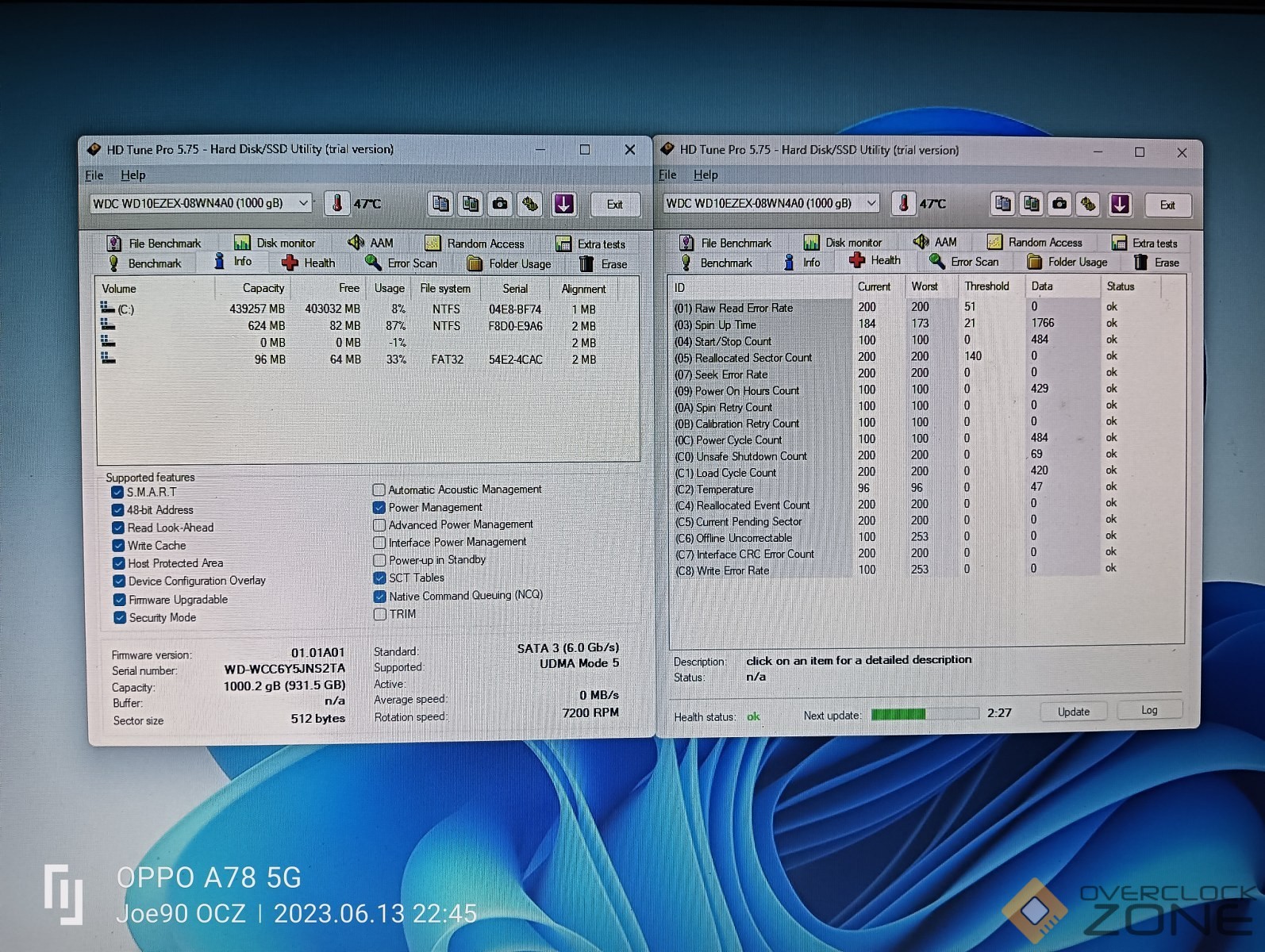This screenshot has width=1265, height=952.
Task: Open the options gear icon in right window
Action: click(1088, 204)
